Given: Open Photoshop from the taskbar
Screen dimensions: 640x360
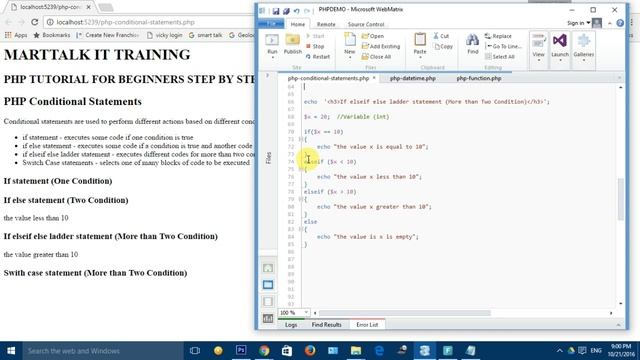Looking at the screenshot, I should pyautogui.click(x=241, y=350).
